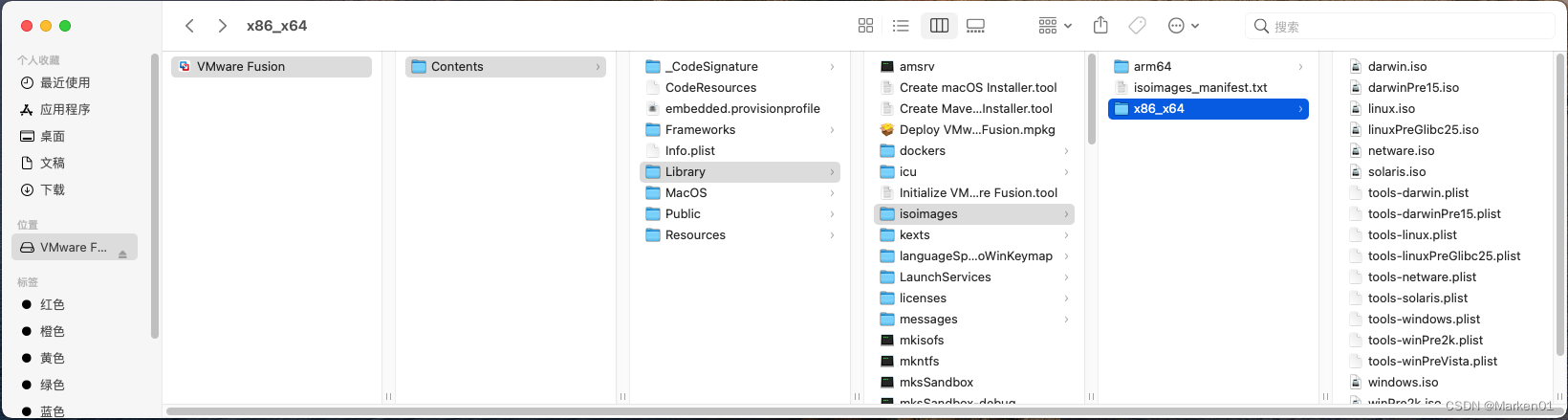Click the Edit Tags icon
1568x420 pixels.
pos(1138,26)
